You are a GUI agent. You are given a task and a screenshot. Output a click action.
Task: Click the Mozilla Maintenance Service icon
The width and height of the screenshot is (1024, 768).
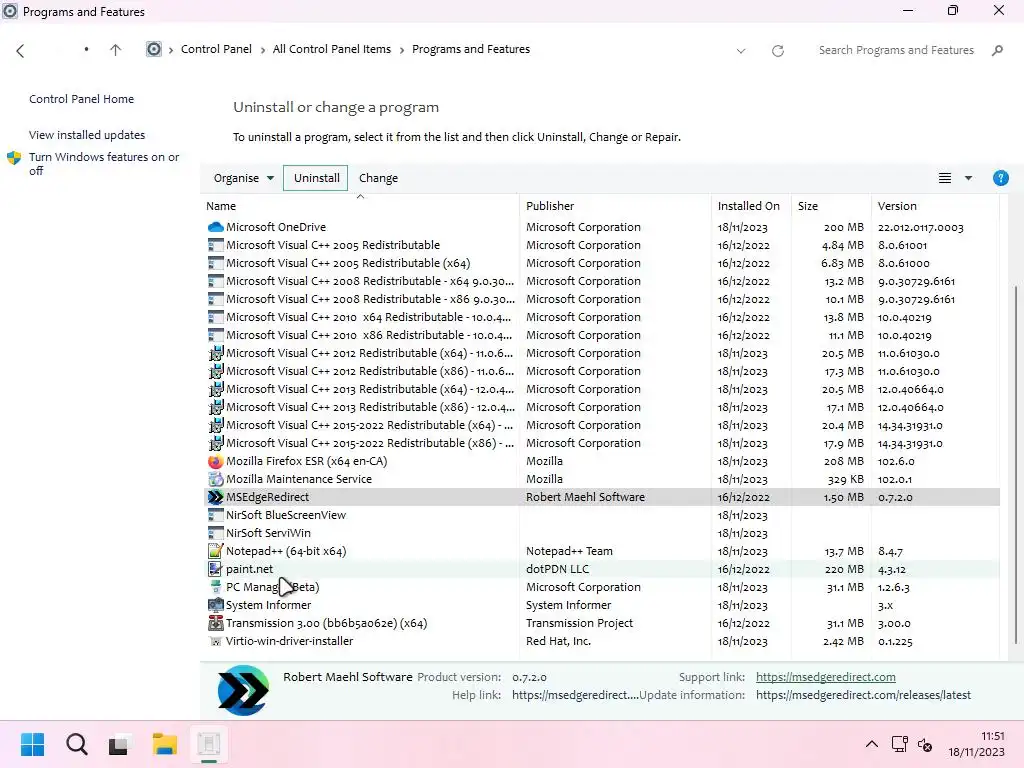(215, 479)
